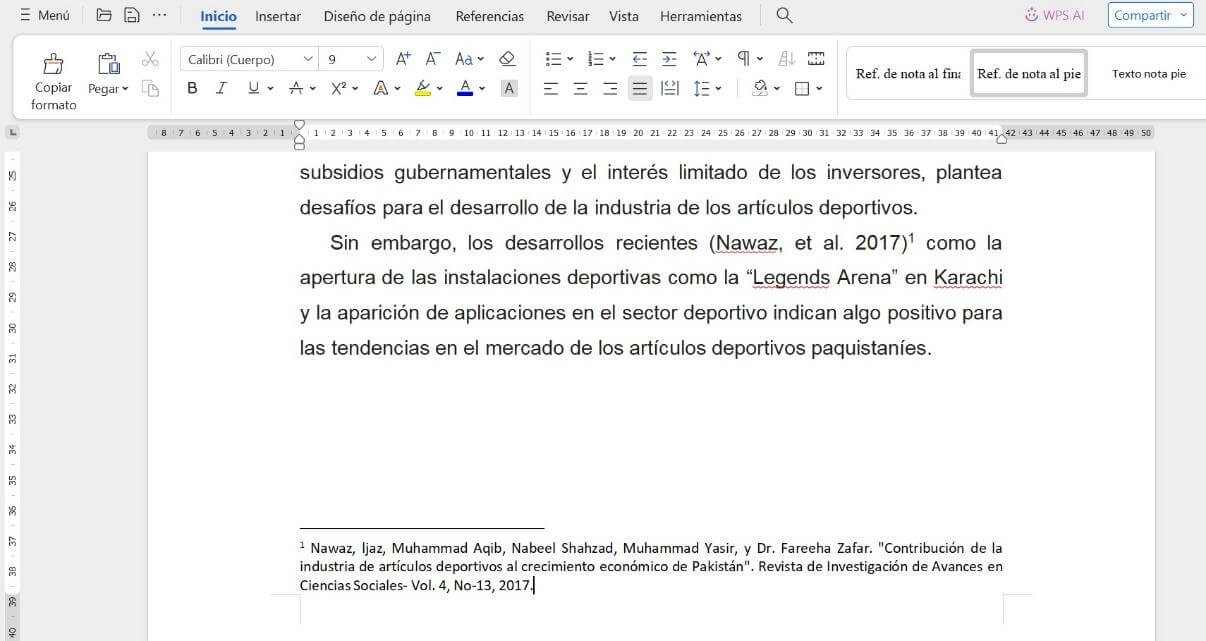Open the search magnifier icon
Viewport: 1206px width, 641px height.
(x=784, y=15)
